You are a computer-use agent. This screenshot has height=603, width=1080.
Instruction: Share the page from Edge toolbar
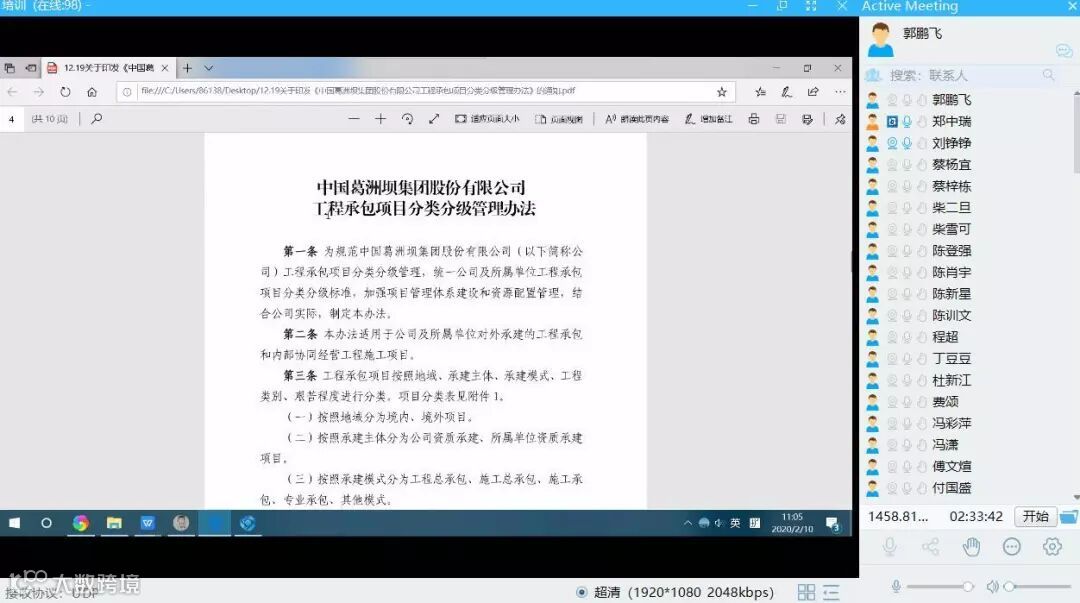[813, 92]
